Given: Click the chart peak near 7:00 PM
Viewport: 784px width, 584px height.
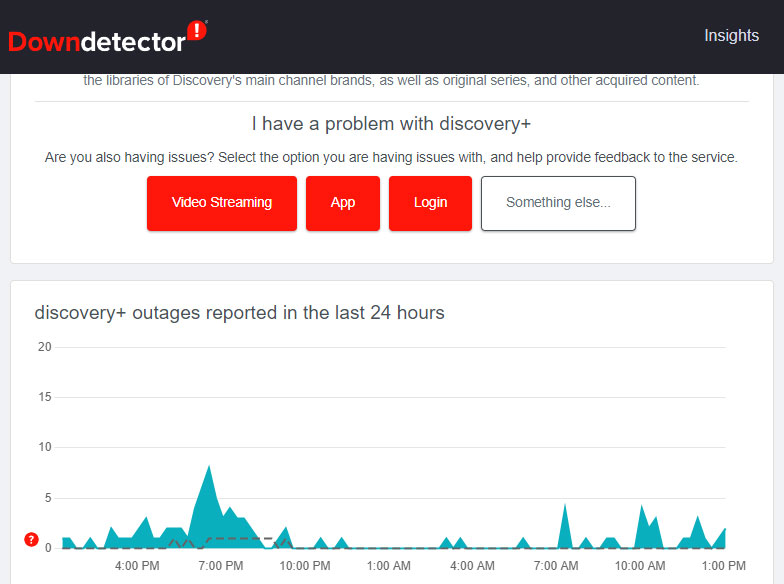Looking at the screenshot, I should click(x=209, y=467).
